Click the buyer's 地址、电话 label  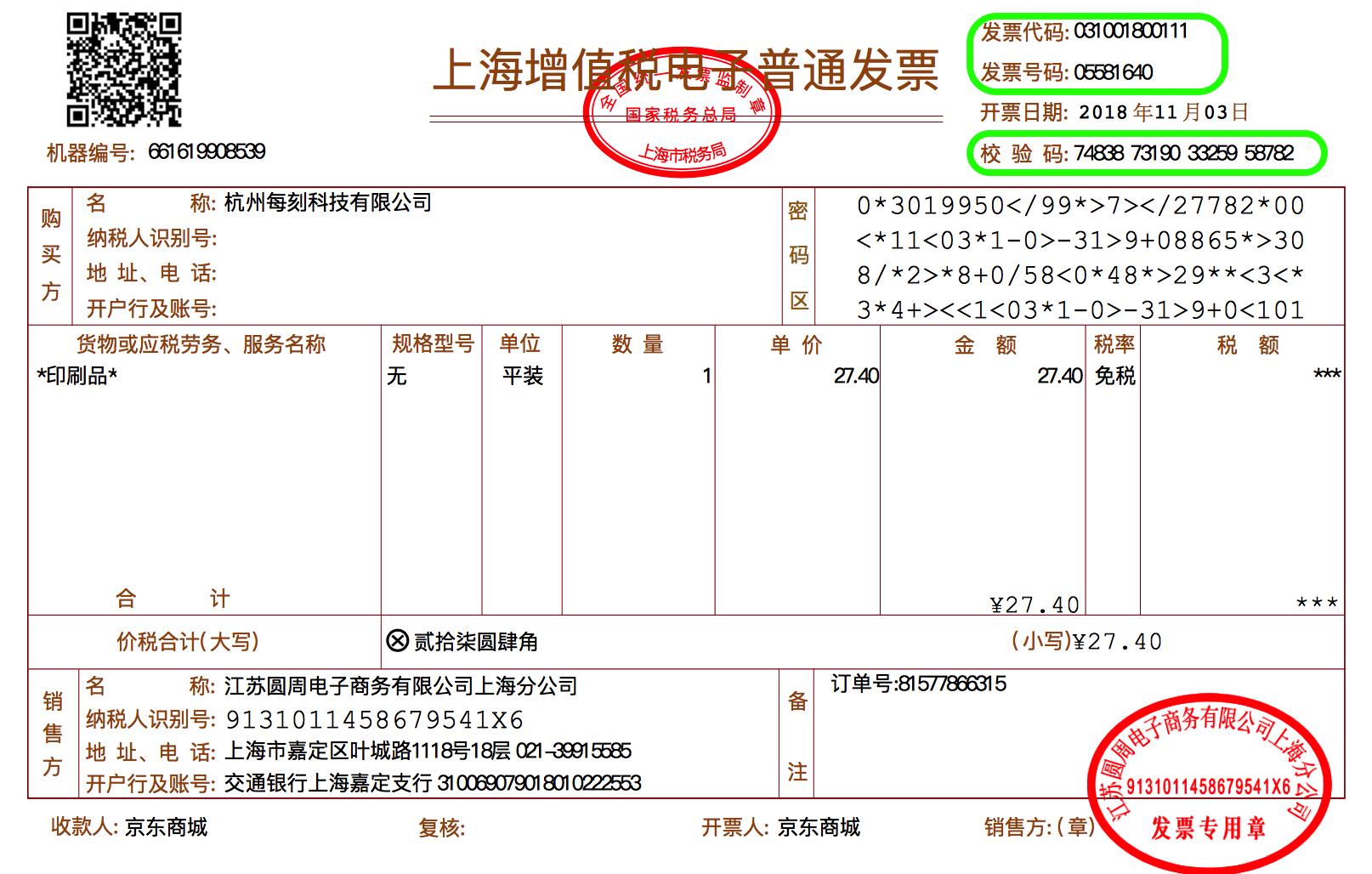(x=152, y=273)
